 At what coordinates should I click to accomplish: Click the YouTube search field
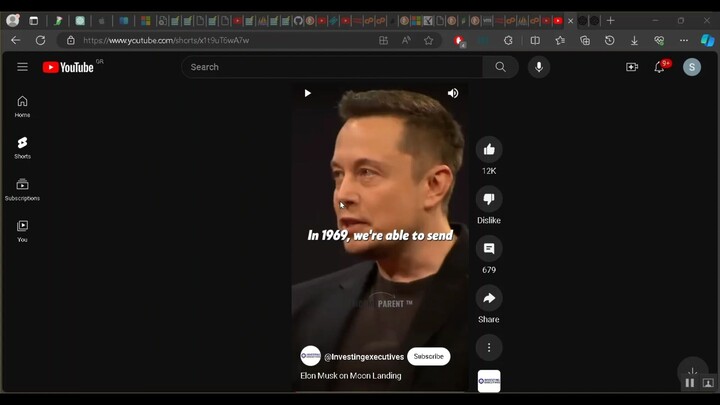coord(332,67)
